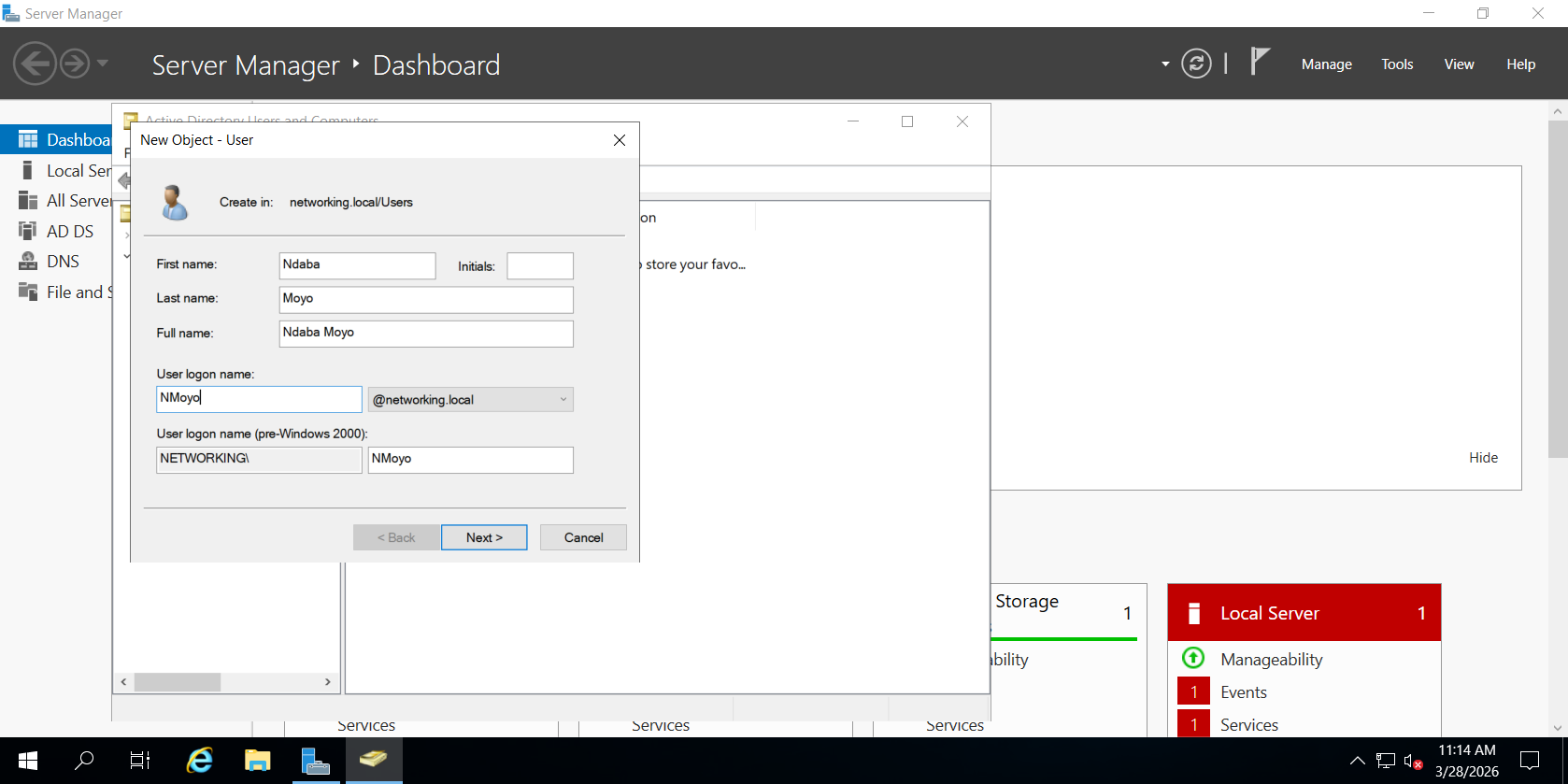Select the DNS sidebar item

(x=63, y=262)
